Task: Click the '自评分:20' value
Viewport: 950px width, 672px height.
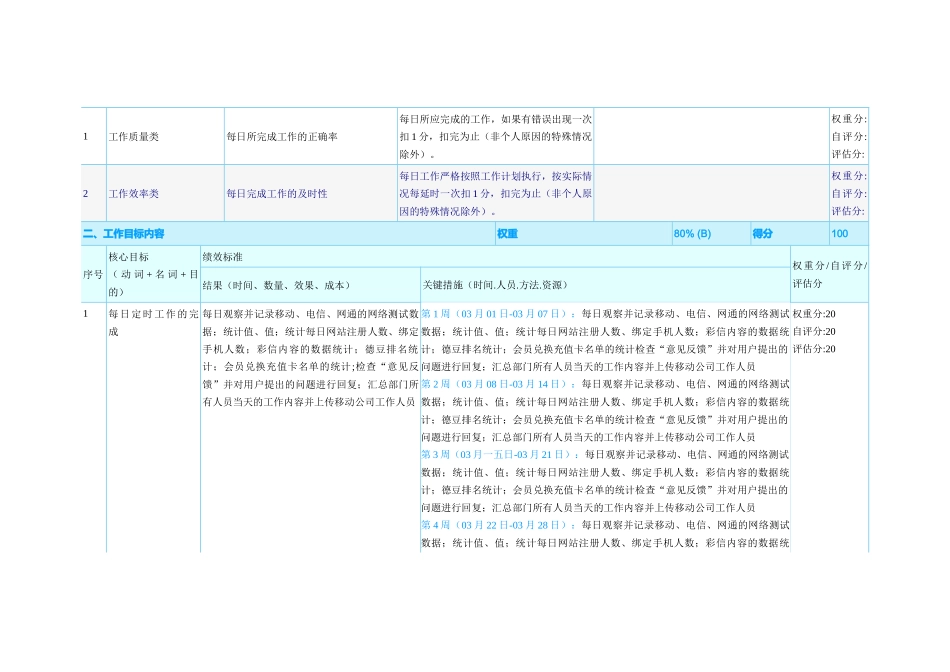Action: click(814, 331)
